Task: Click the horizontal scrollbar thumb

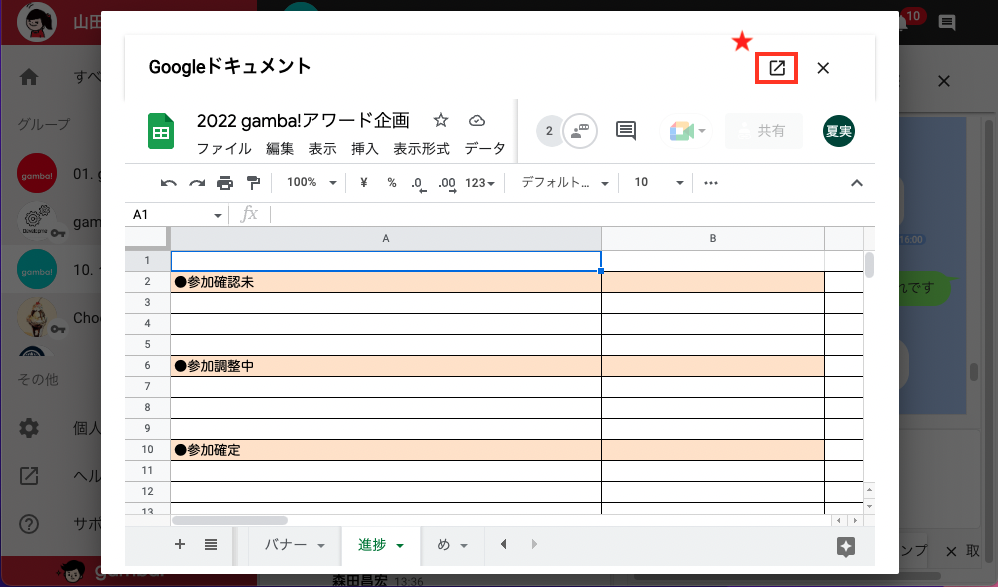Action: pyautogui.click(x=230, y=520)
